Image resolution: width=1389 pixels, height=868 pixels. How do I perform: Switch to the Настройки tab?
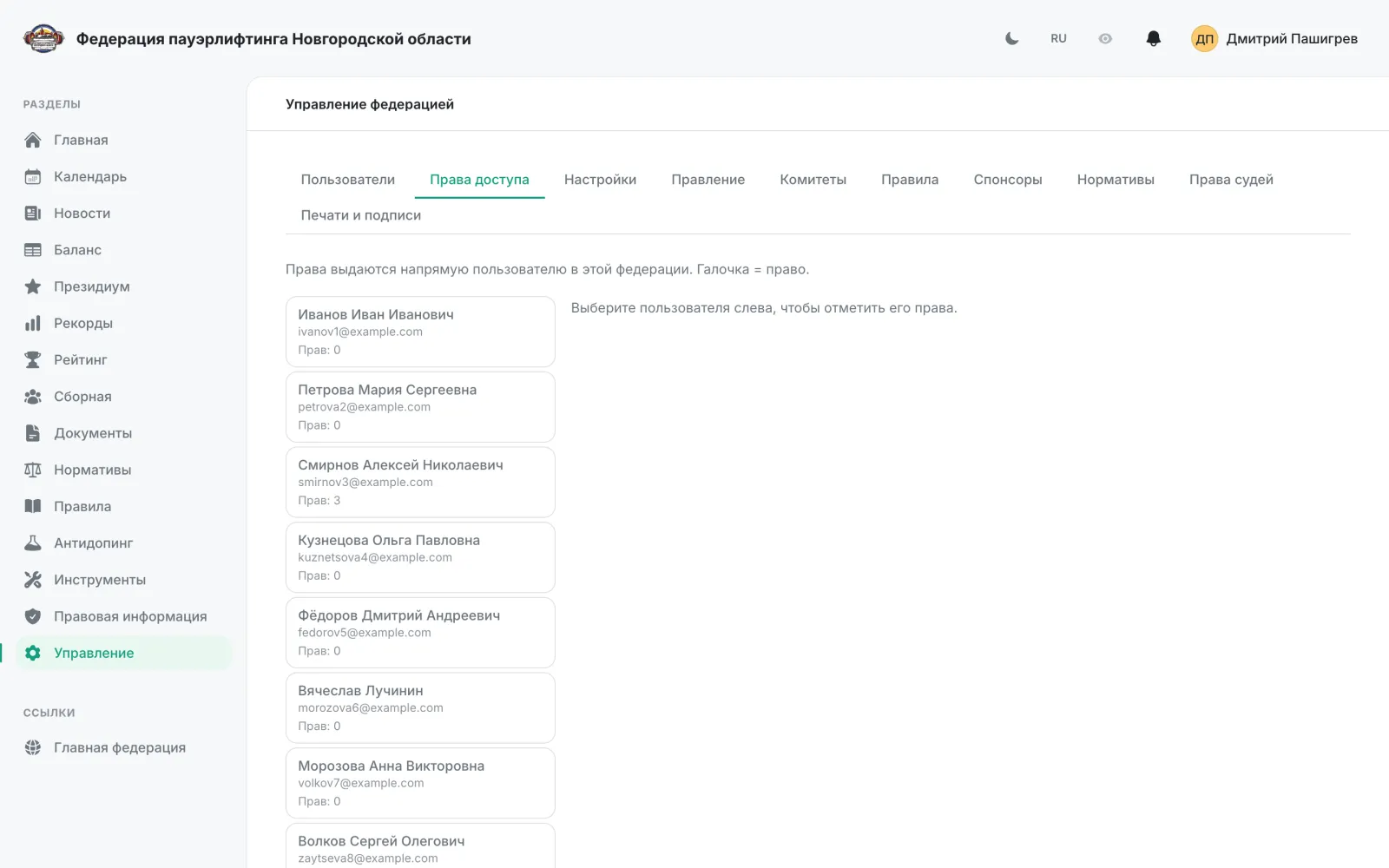click(x=600, y=180)
